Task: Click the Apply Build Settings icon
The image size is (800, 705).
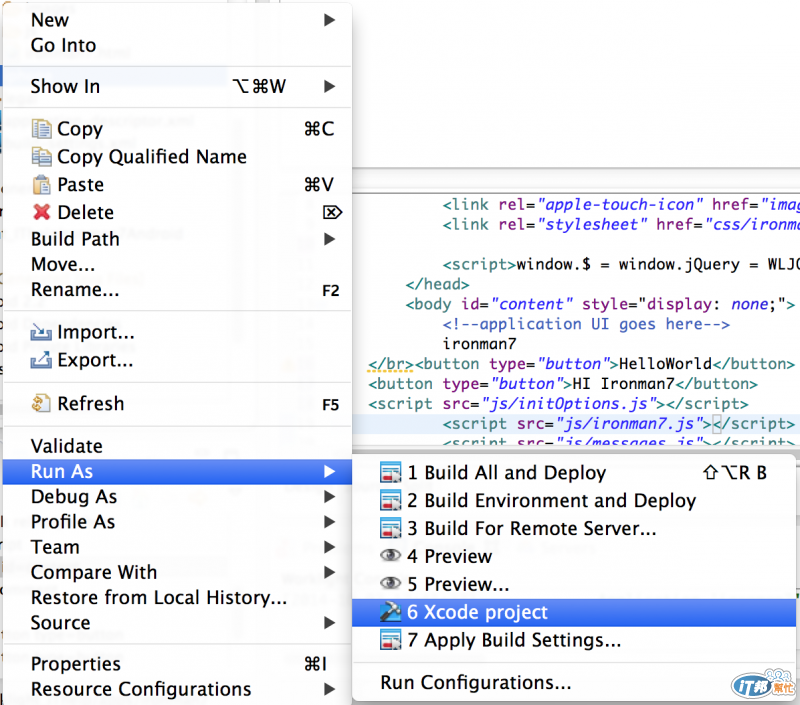Action: pyautogui.click(x=390, y=640)
